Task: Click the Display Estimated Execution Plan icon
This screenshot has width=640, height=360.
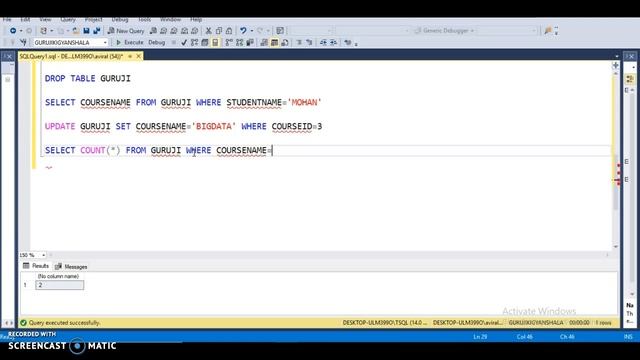Action: tap(195, 42)
